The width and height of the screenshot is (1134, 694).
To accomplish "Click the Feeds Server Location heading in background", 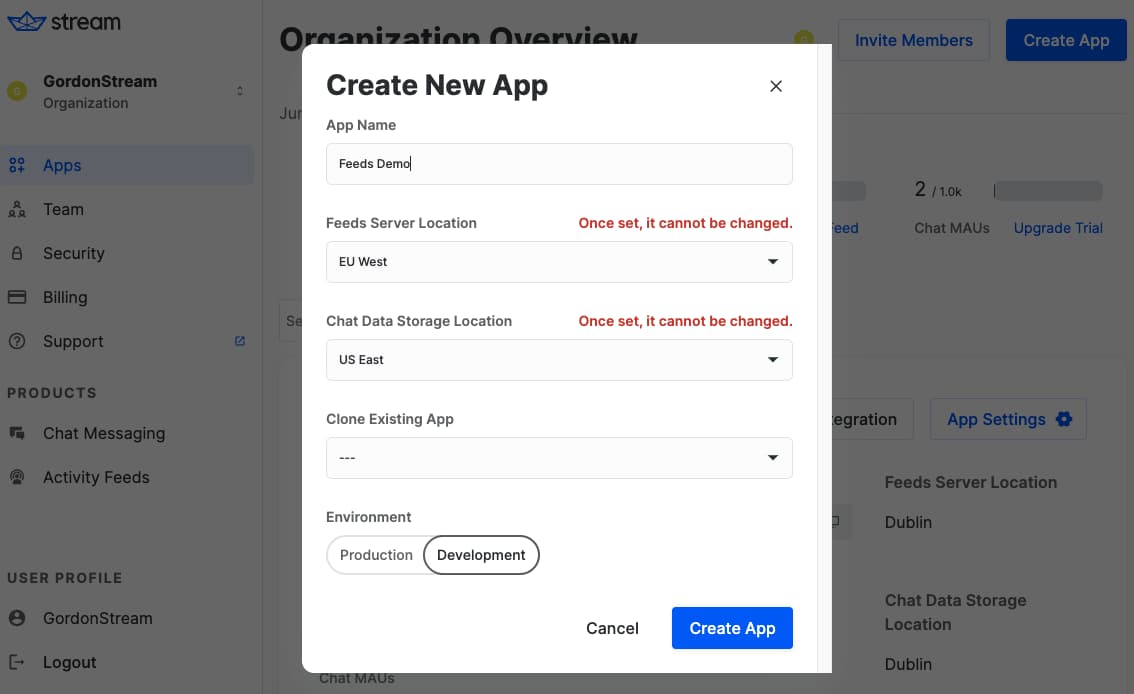I will click(971, 482).
